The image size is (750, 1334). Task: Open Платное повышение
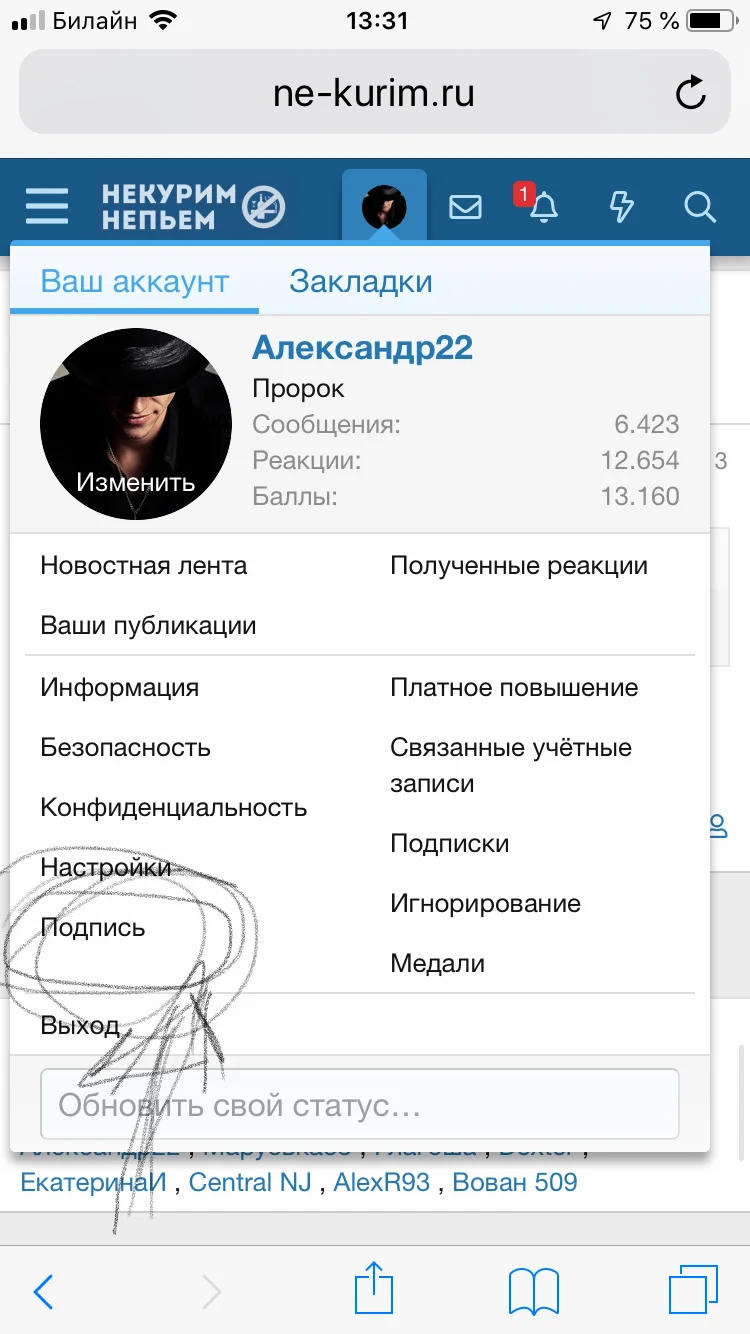coord(514,688)
